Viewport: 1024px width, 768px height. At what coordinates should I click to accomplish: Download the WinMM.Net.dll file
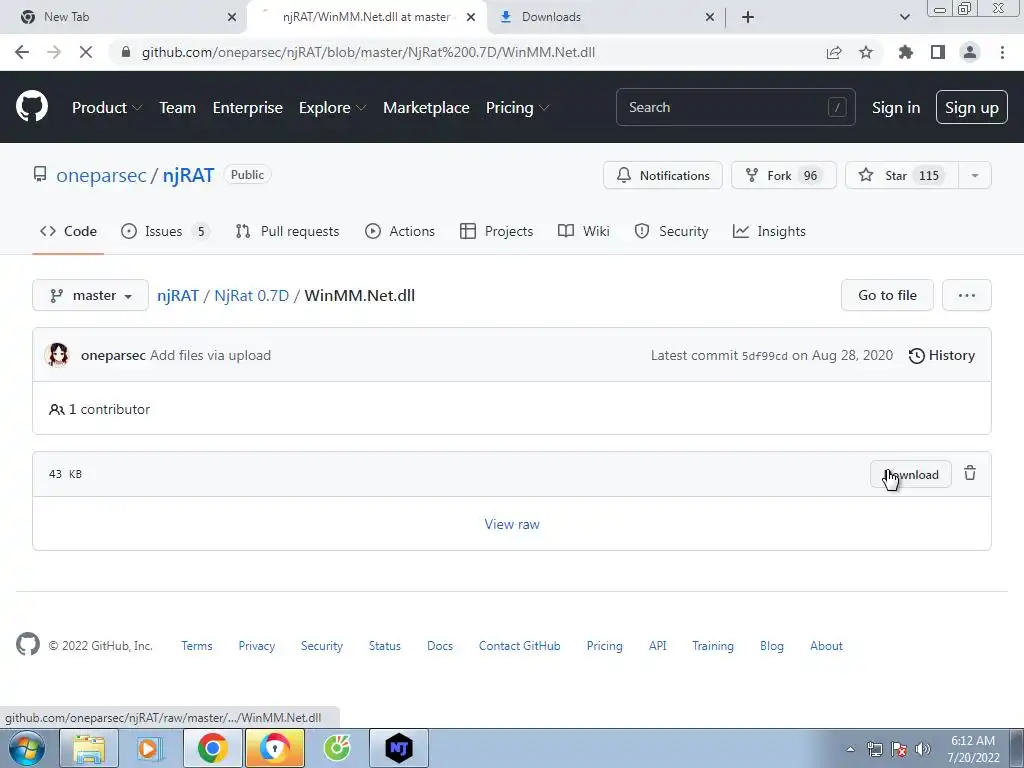[x=910, y=474]
